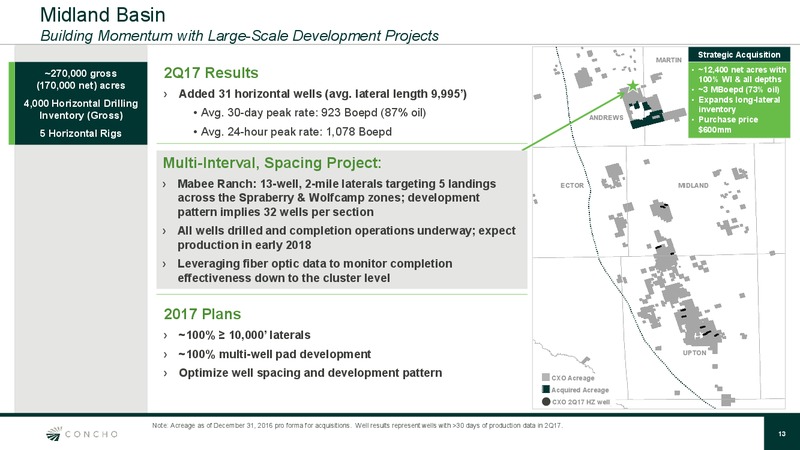Click the subtitle 'Building Momentum with Large-Scale Development Projects'
800x450 pixels.
(239, 36)
